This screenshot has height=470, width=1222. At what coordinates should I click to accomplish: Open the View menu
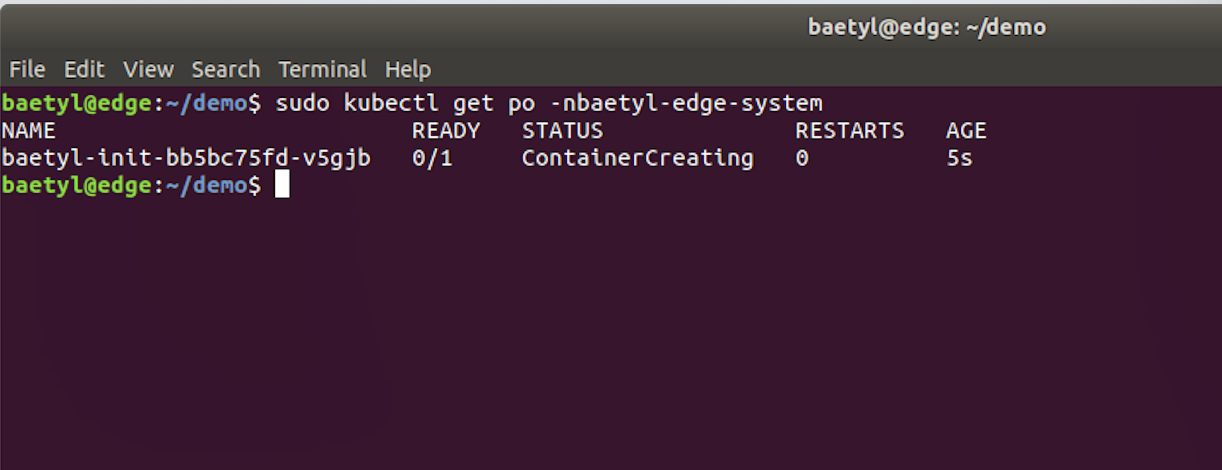tap(148, 70)
